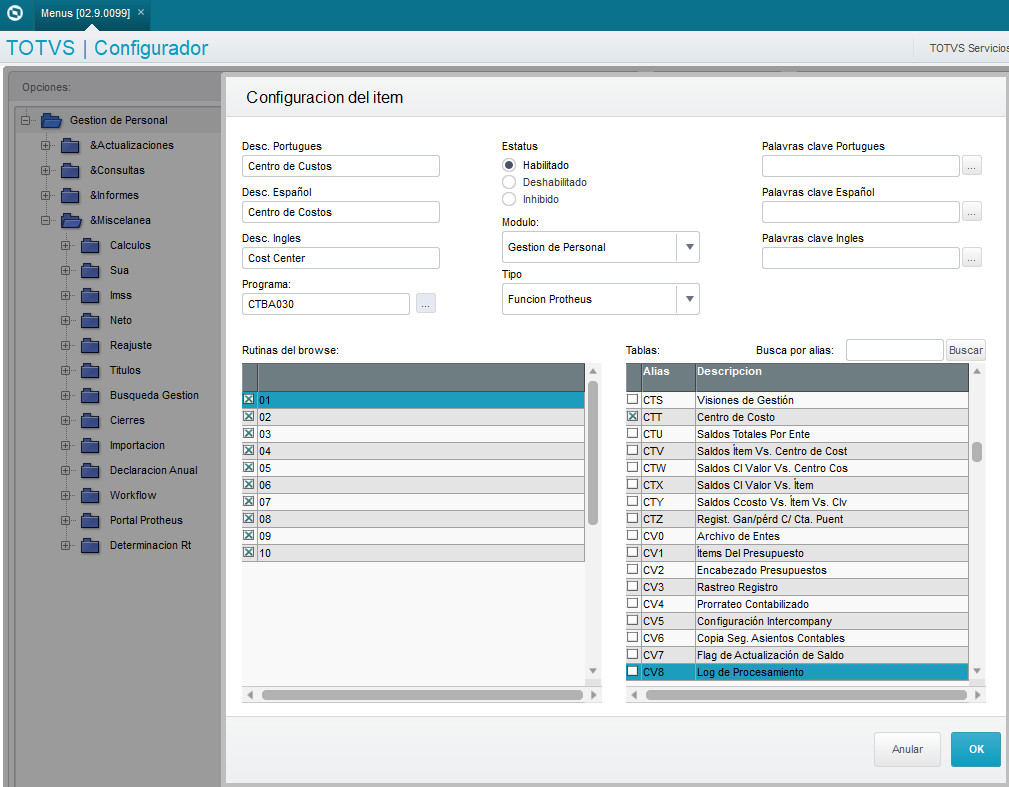Click the Rutinas horizontal scrollbar thumb
Image resolution: width=1009 pixels, height=787 pixels.
click(x=422, y=695)
